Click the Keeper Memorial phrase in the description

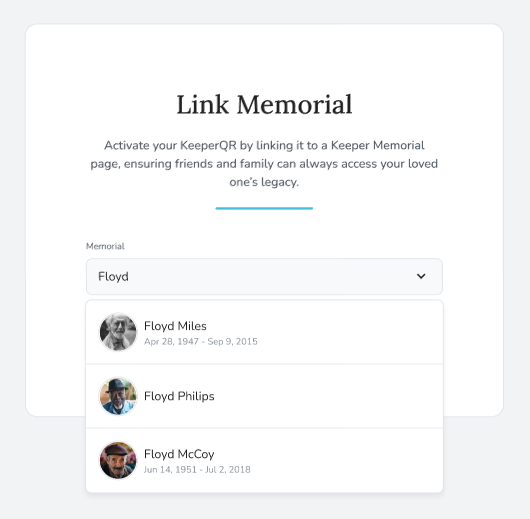click(377, 145)
